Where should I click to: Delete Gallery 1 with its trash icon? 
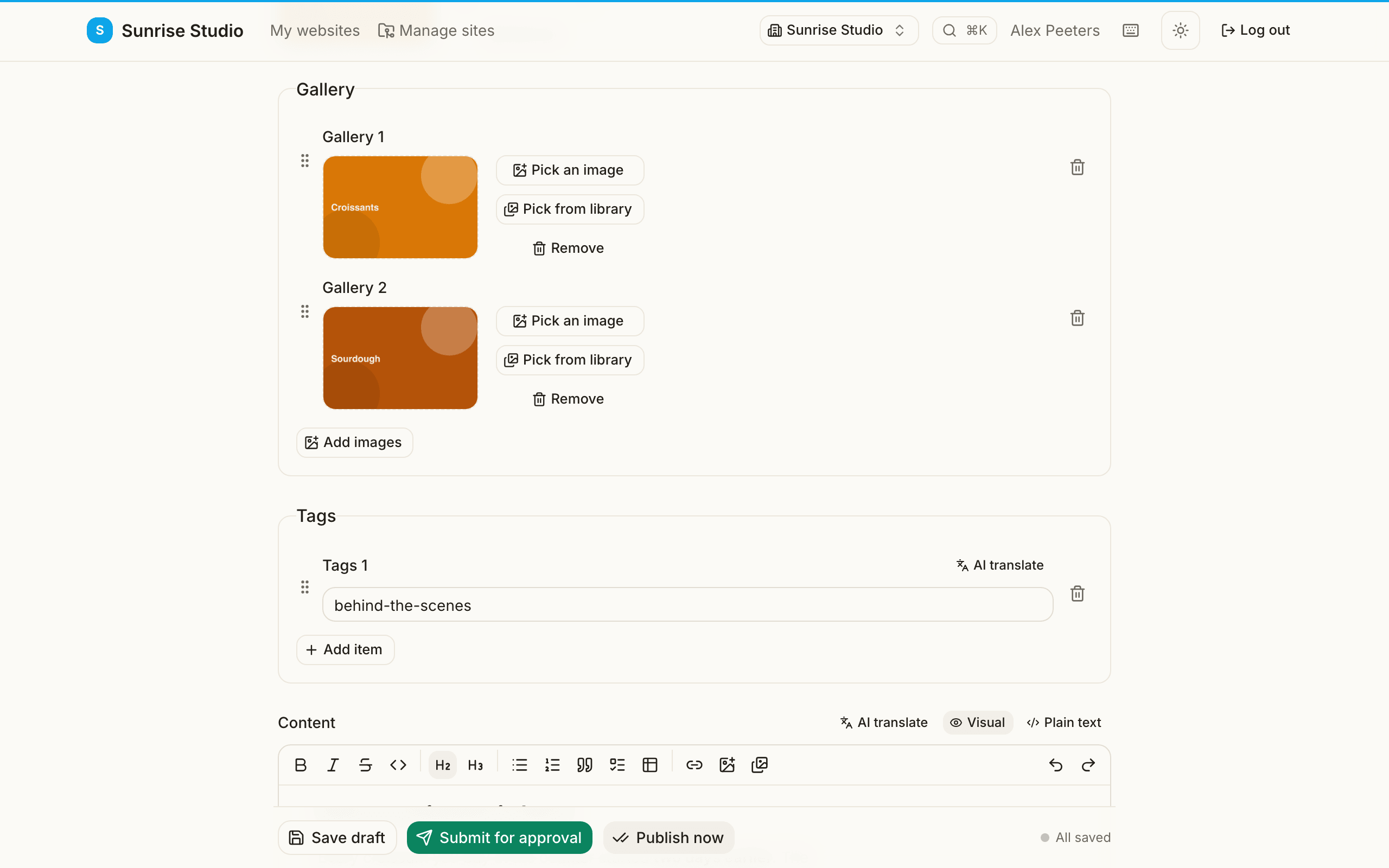coord(1078,167)
